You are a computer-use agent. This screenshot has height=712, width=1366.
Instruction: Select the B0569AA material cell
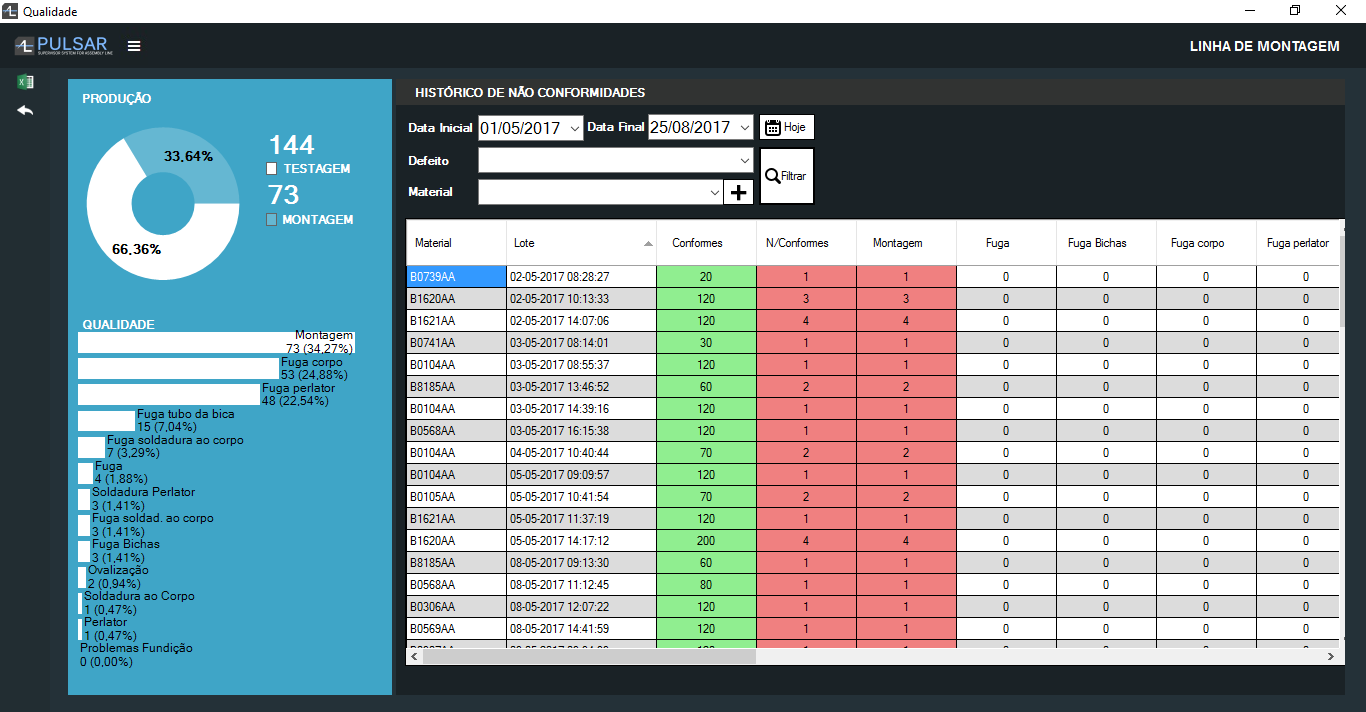tap(457, 629)
